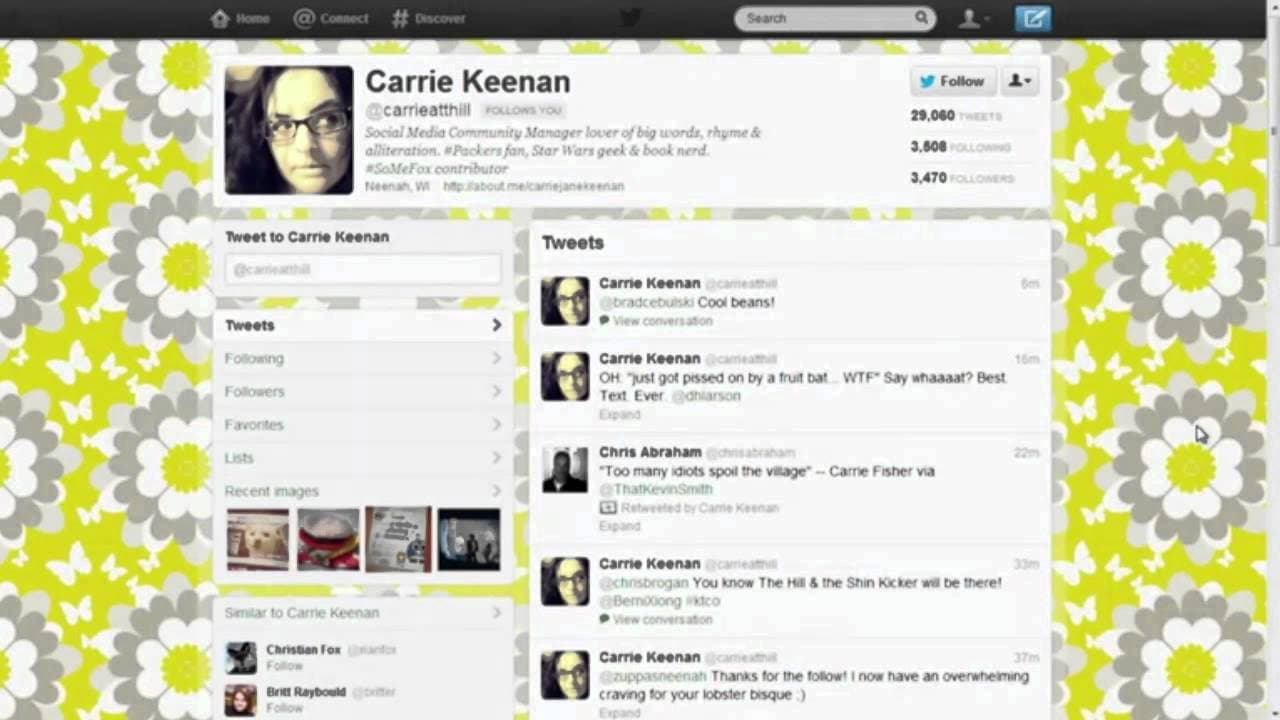Open the account menu in top bar
Viewport: 1280px width, 720px height.
[x=973, y=18]
